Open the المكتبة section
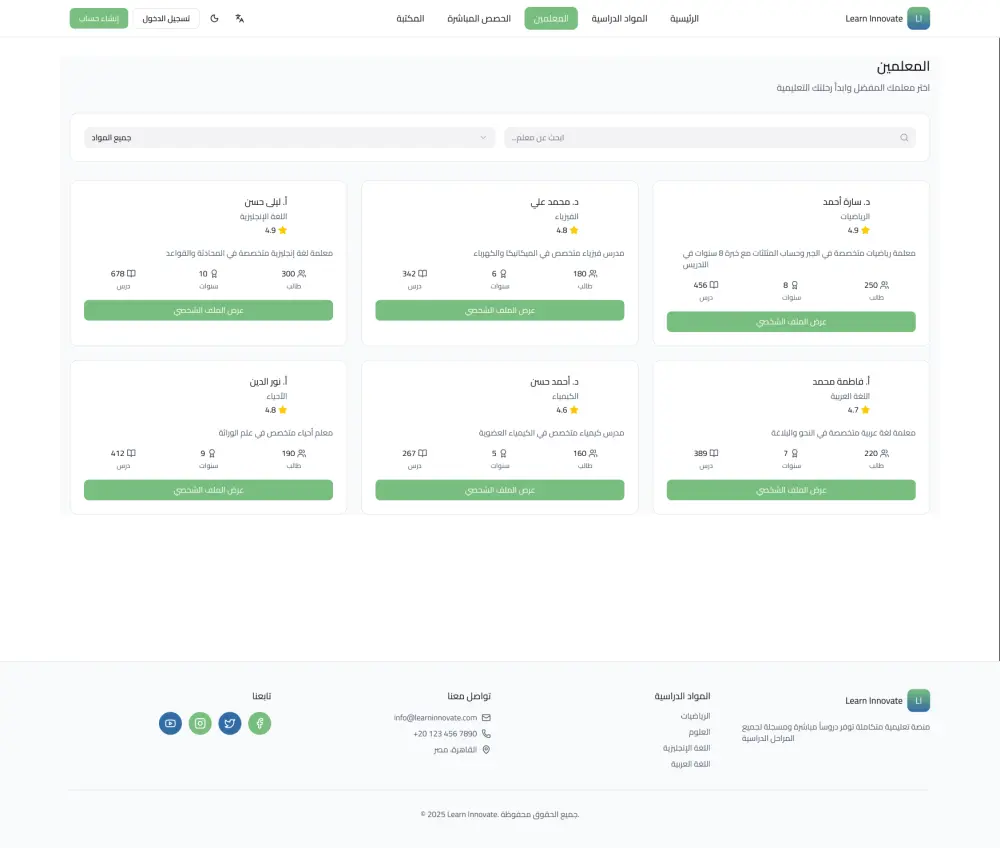The width and height of the screenshot is (1000, 848). pos(410,18)
